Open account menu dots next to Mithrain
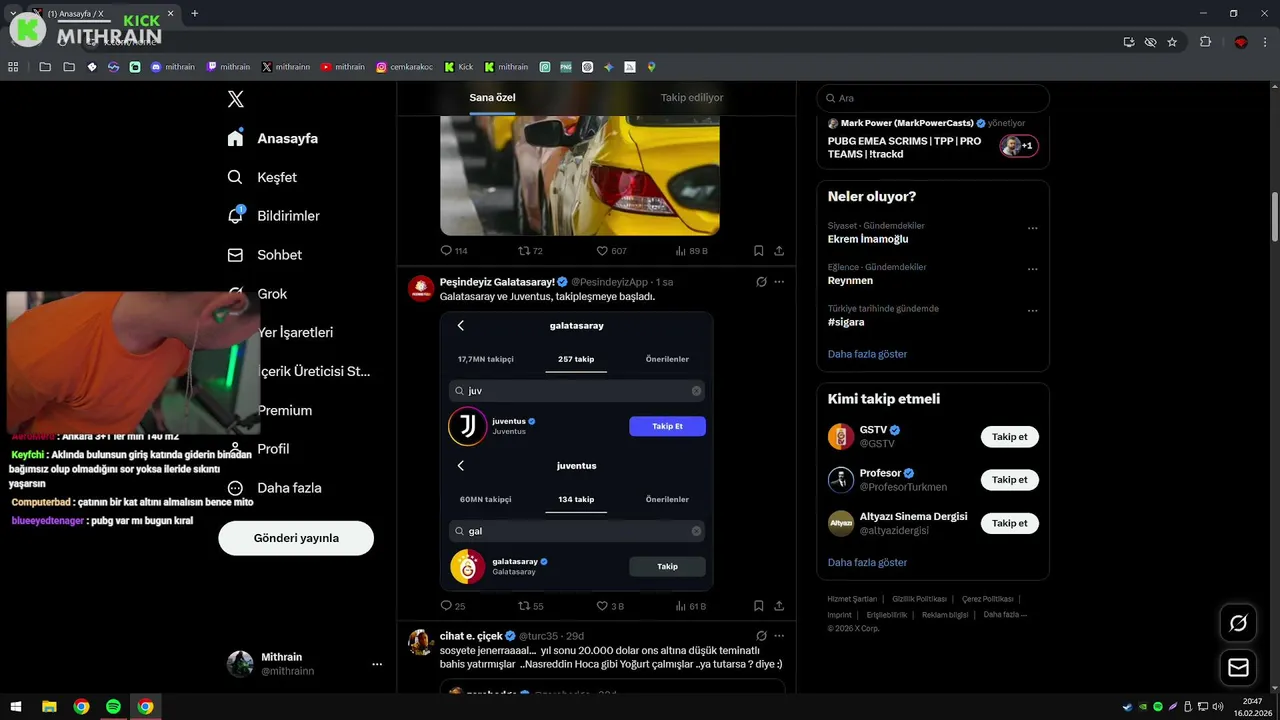 pyautogui.click(x=377, y=664)
